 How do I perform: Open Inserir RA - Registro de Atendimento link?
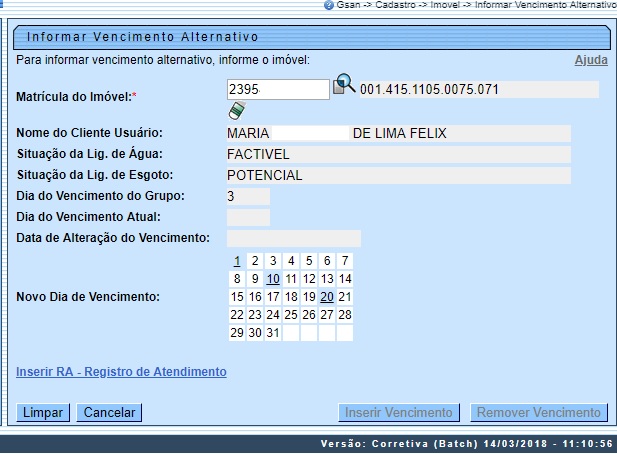[x=121, y=372]
